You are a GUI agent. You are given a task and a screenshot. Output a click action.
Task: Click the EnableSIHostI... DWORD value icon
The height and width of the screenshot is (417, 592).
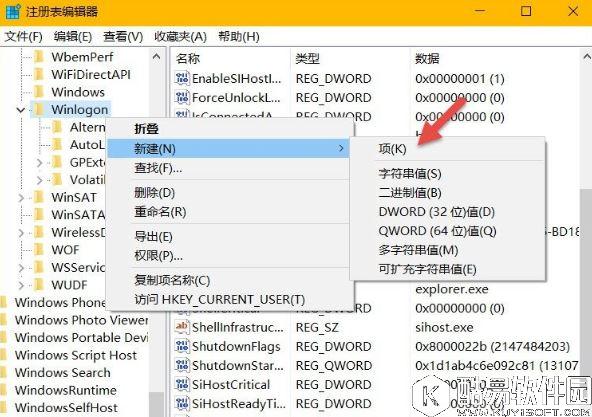point(182,79)
